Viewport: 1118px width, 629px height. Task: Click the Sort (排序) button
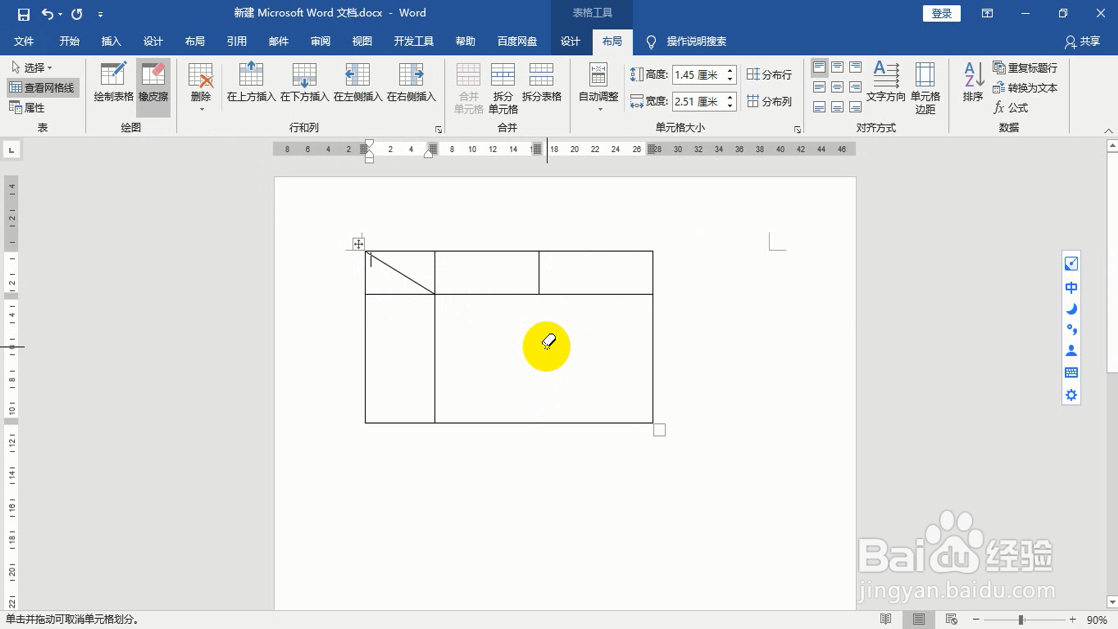pyautogui.click(x=973, y=82)
